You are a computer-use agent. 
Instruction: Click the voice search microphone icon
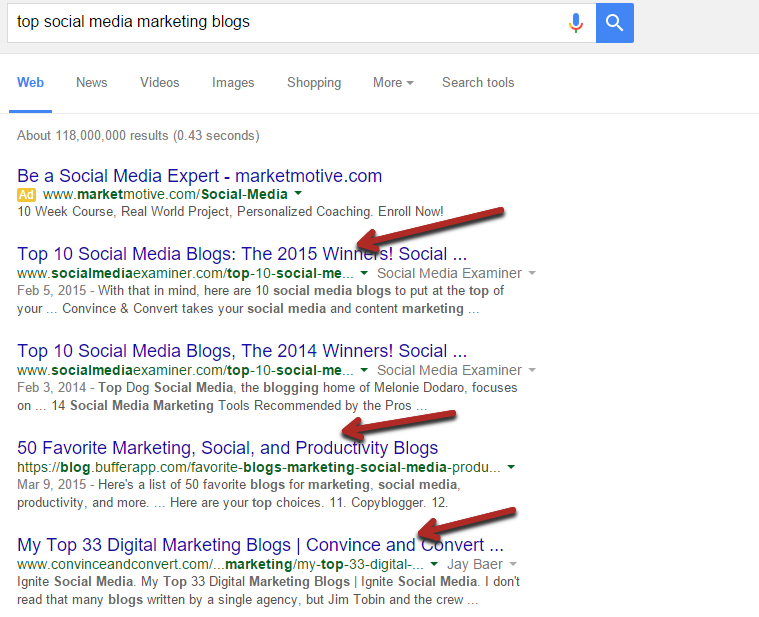pos(576,23)
